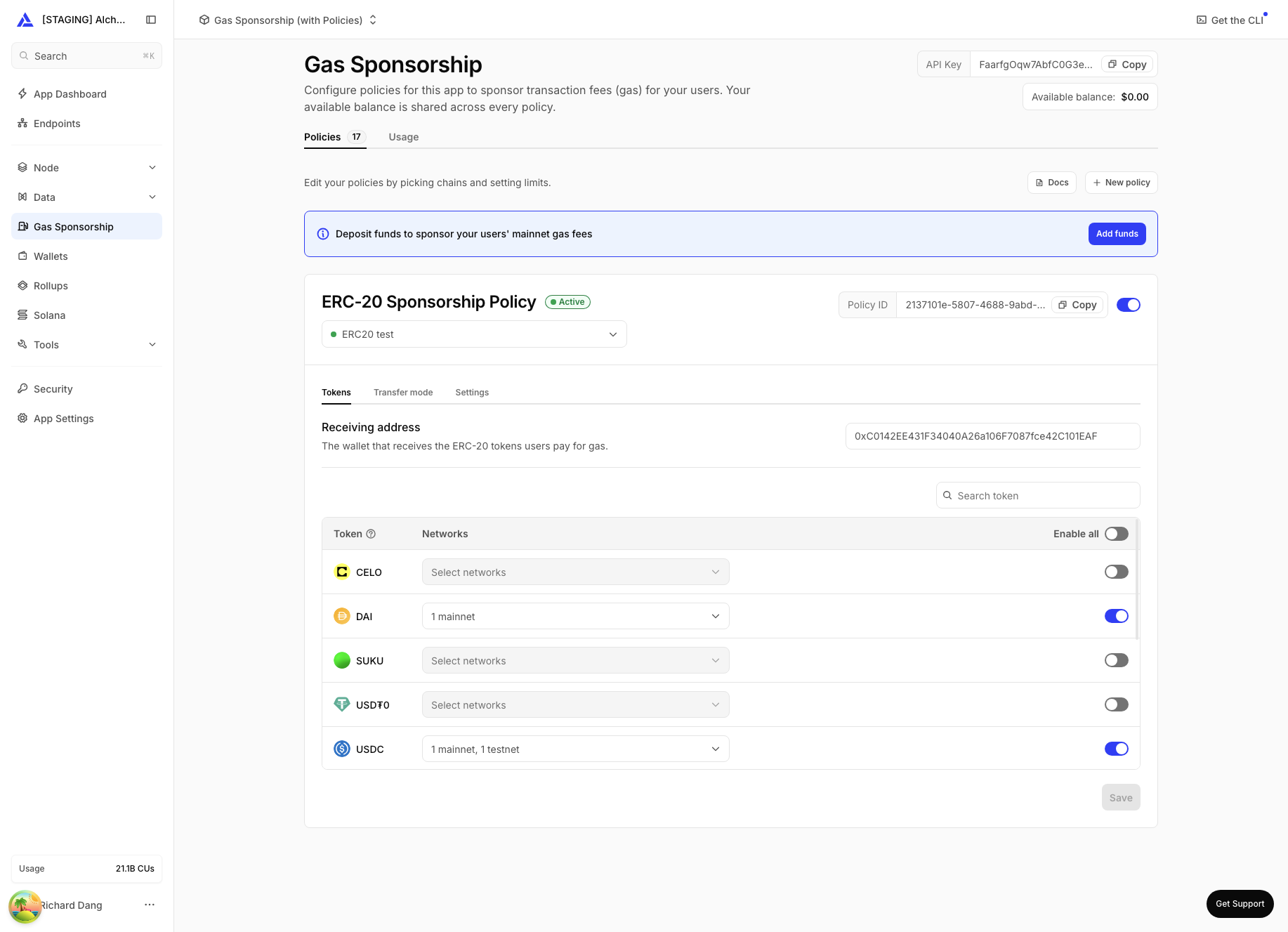Click the Gas Sponsorship pump icon

22,226
